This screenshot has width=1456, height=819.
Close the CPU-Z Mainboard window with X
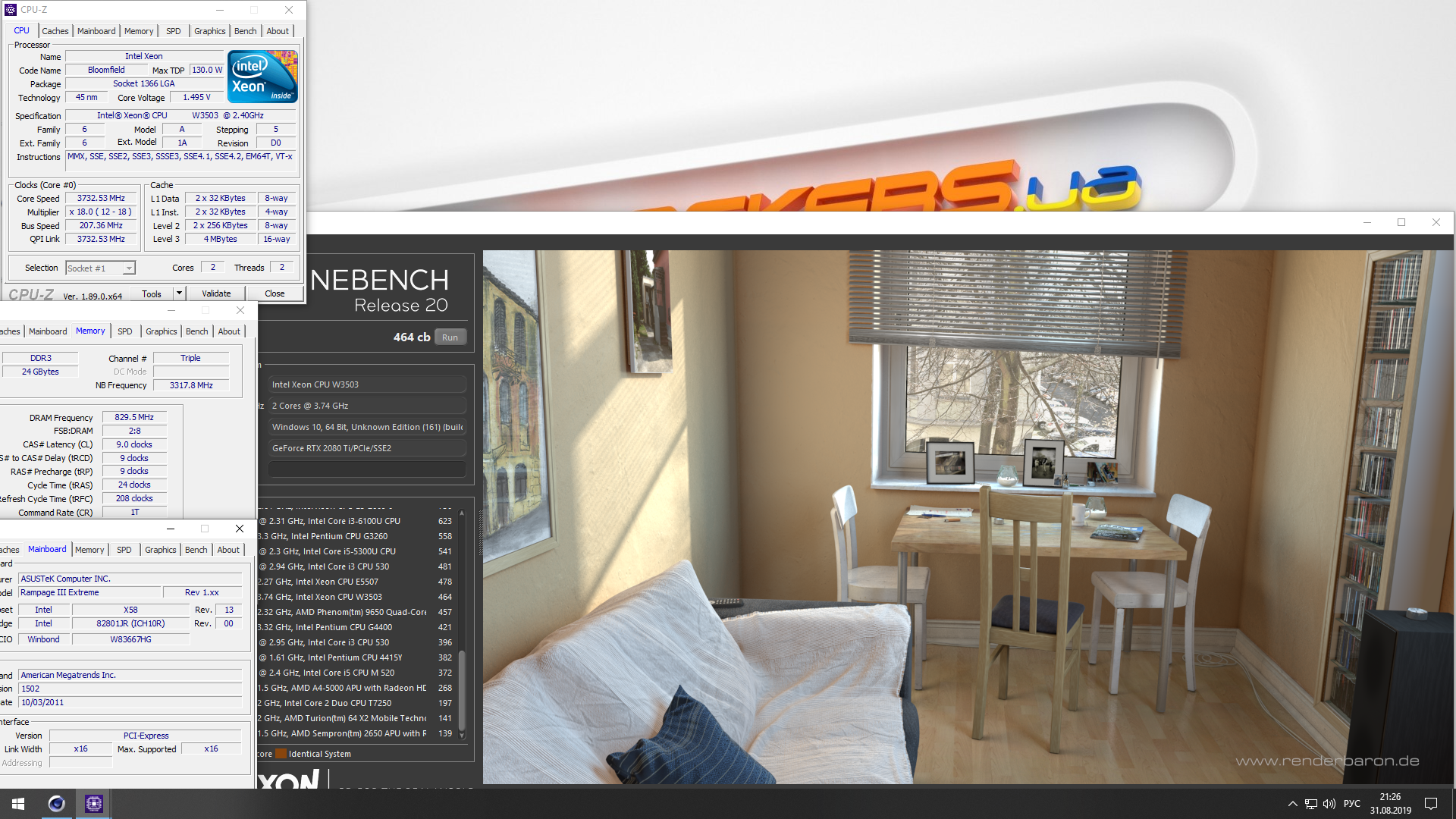[x=240, y=529]
